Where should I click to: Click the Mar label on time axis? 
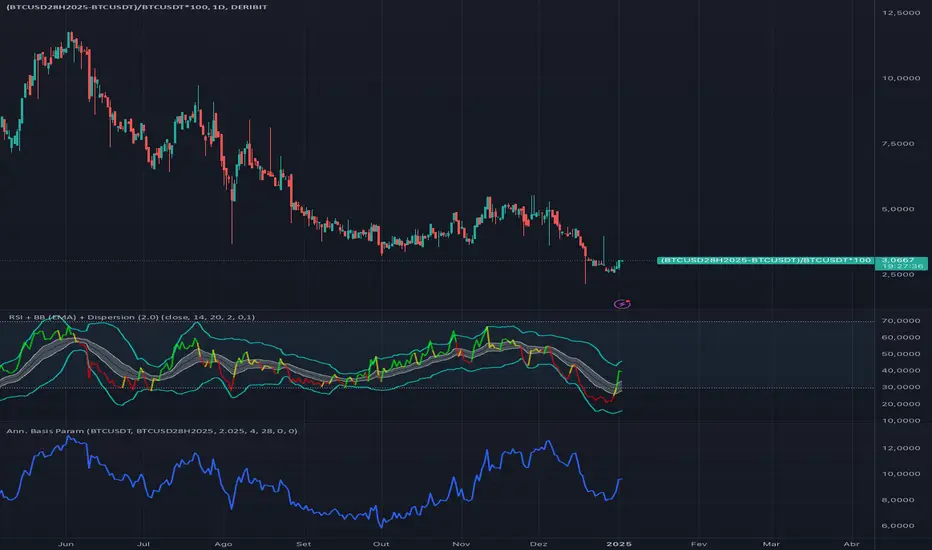click(x=771, y=541)
